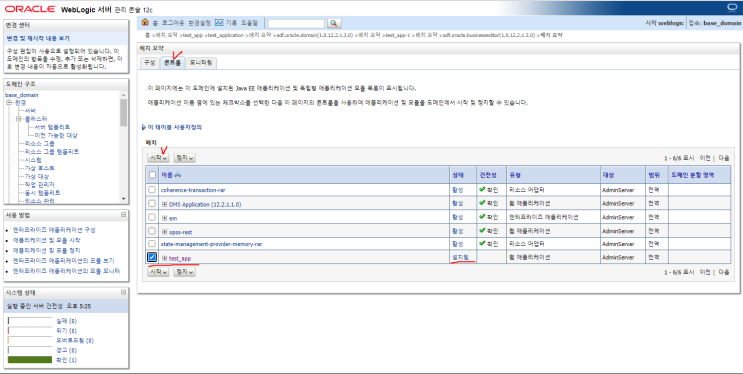Open 환경설정 from the toolbar
This screenshot has width=743, height=374.
(199, 23)
